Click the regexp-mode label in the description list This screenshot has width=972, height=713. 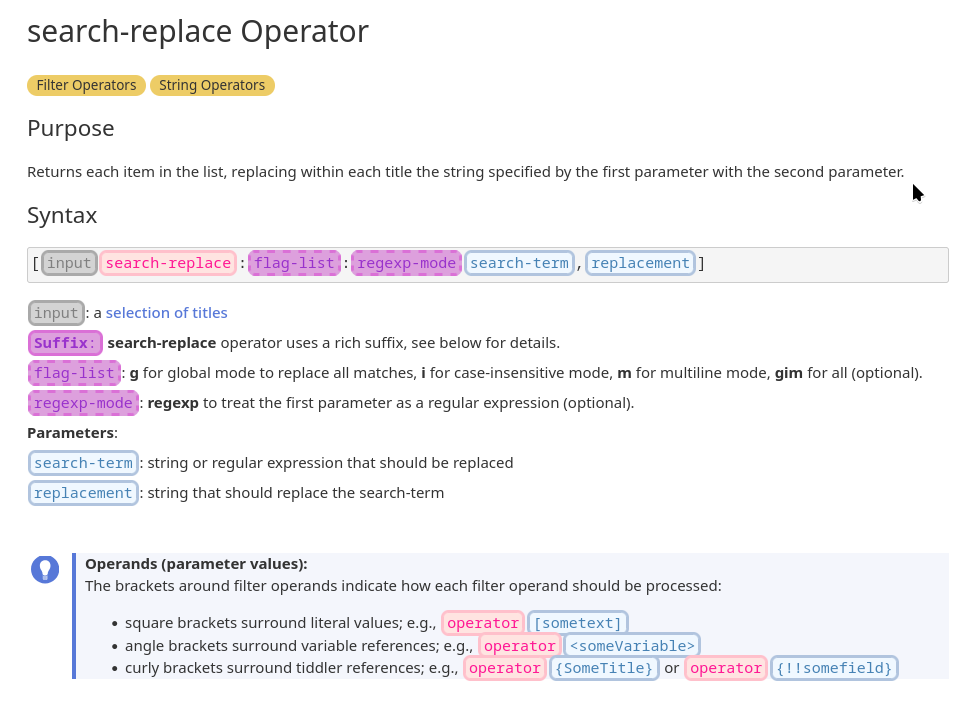[83, 403]
